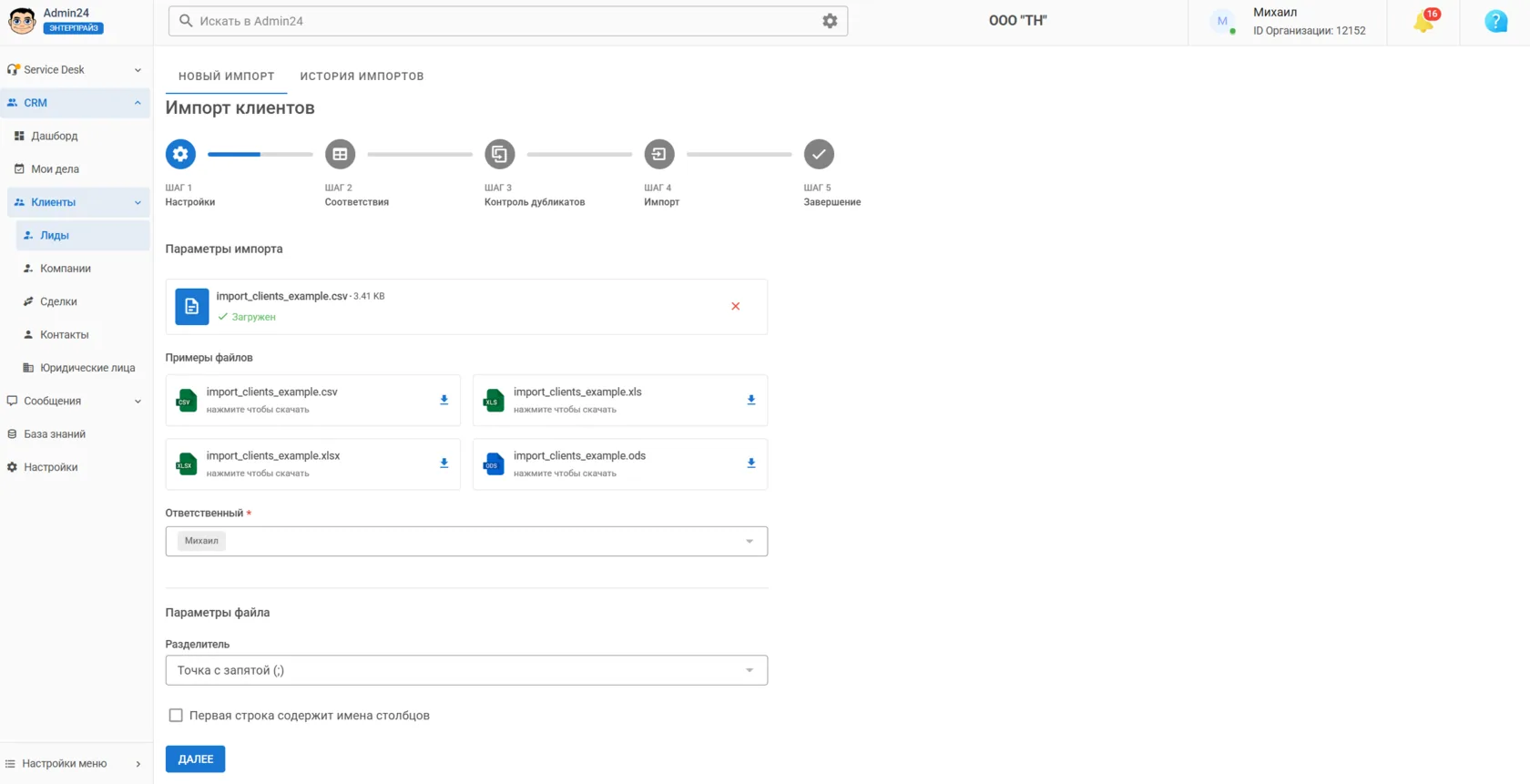The image size is (1530, 784).
Task: Switch to История импортов tab
Action: click(x=362, y=76)
